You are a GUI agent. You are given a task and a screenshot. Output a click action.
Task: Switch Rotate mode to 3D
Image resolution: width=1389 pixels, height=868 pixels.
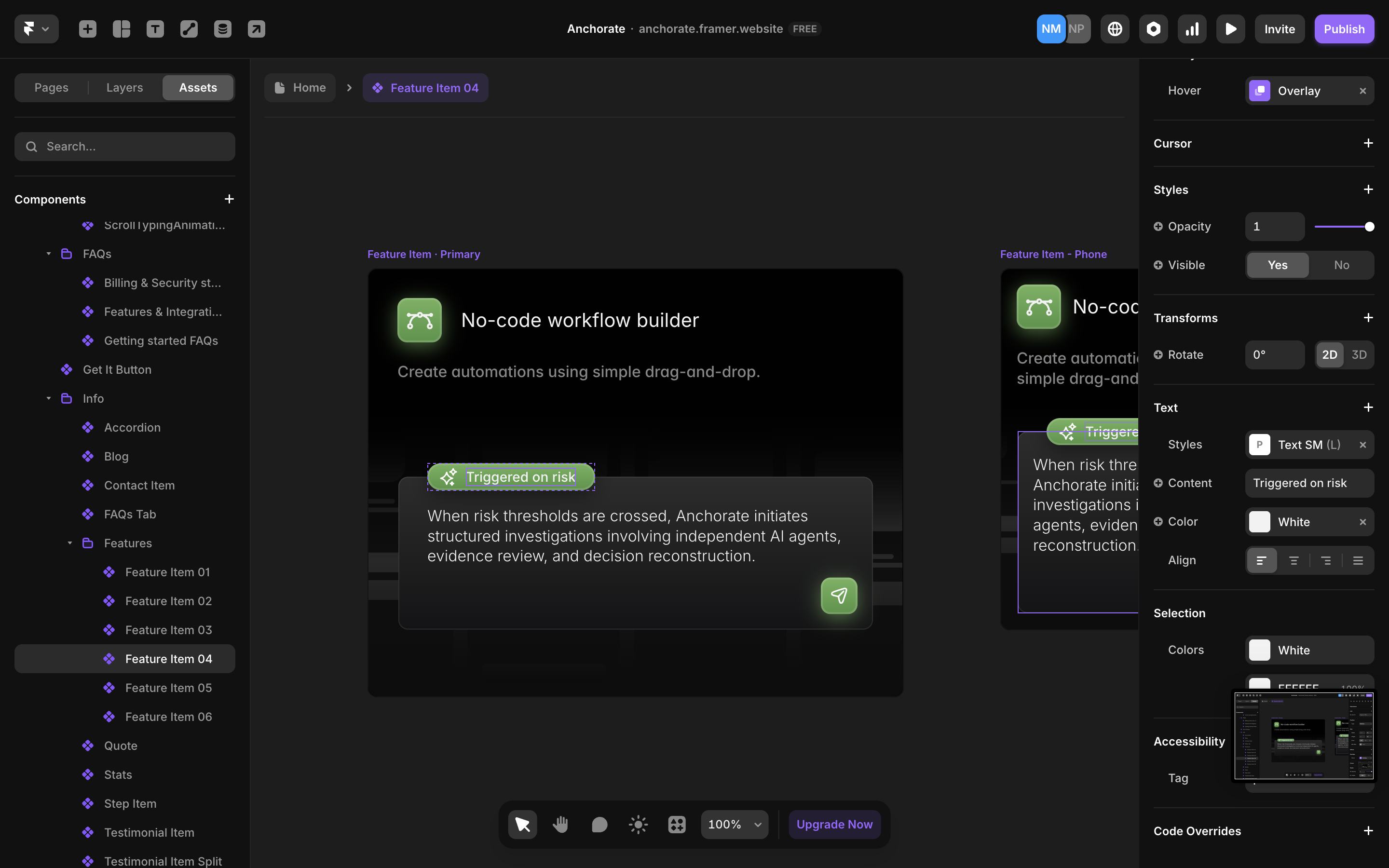click(x=1359, y=355)
